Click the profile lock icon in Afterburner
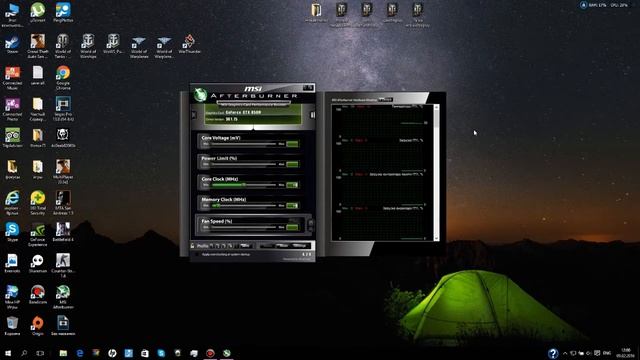This screenshot has height=360, width=640. click(x=193, y=246)
